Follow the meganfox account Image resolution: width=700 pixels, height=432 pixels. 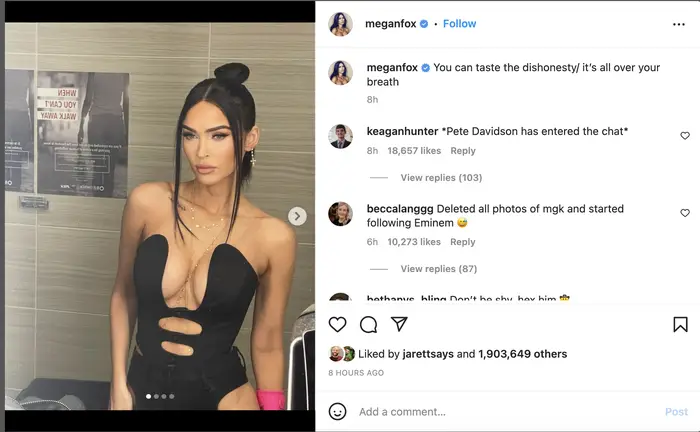459,24
